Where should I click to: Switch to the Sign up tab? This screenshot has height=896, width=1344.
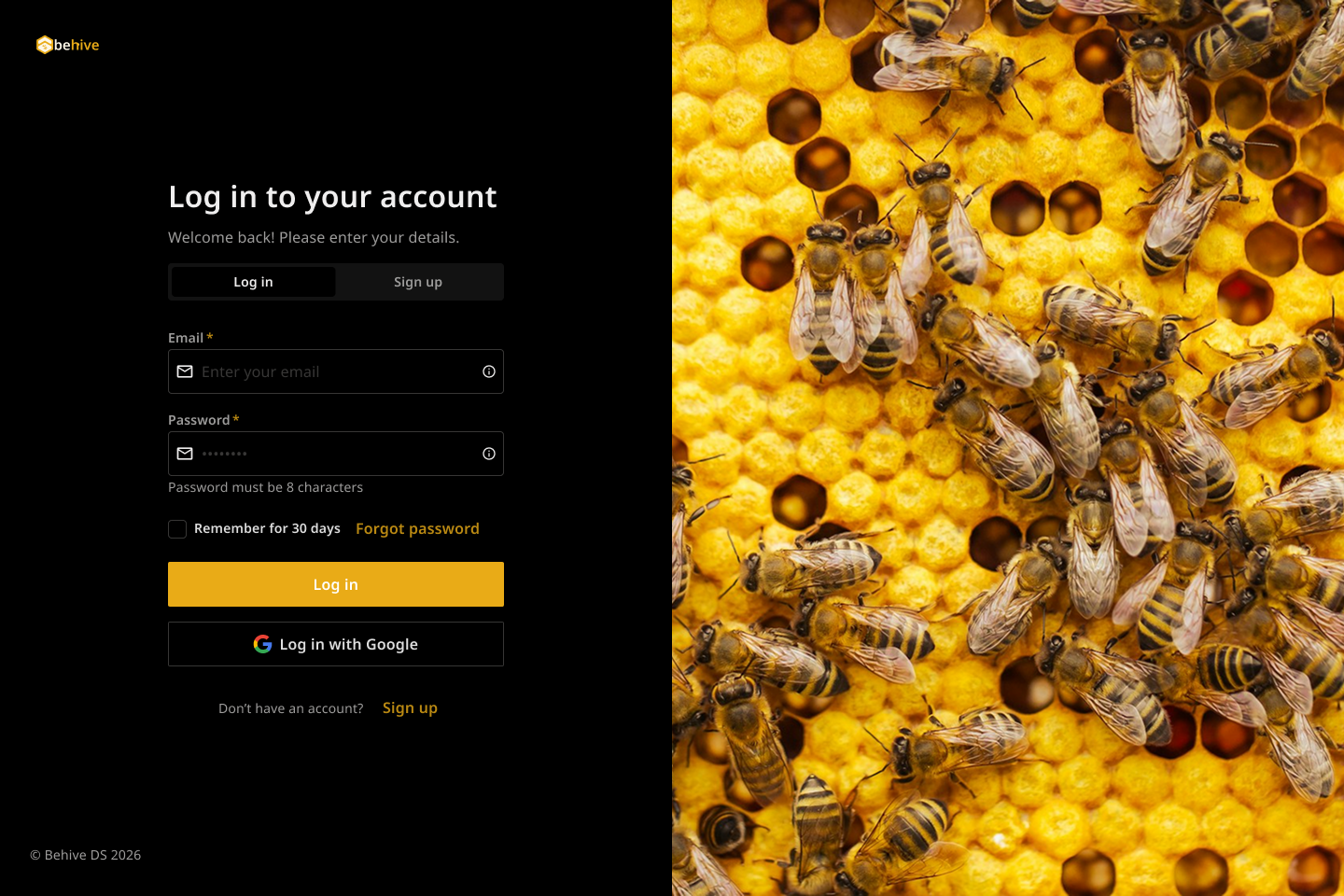[418, 281]
